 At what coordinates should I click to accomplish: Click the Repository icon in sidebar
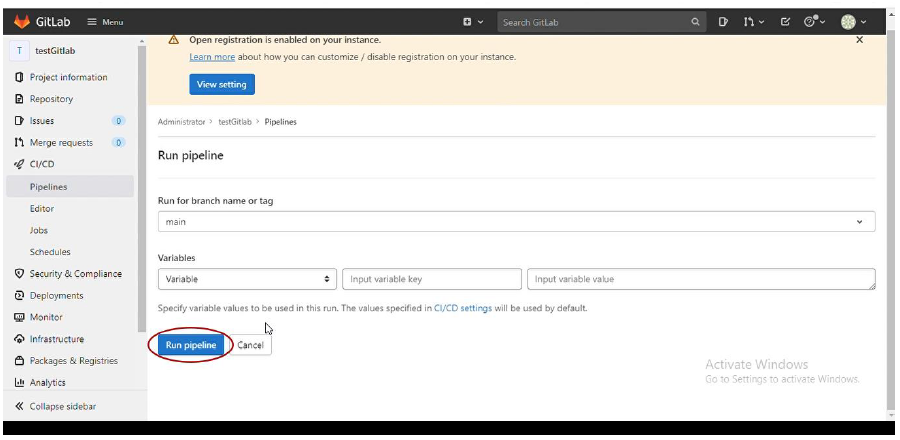tap(19, 99)
